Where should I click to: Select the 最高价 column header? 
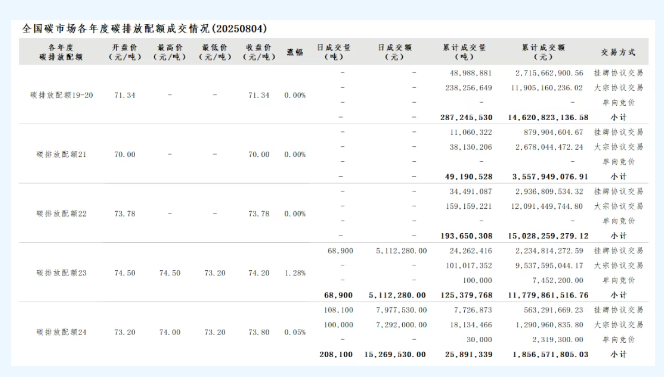(169, 52)
